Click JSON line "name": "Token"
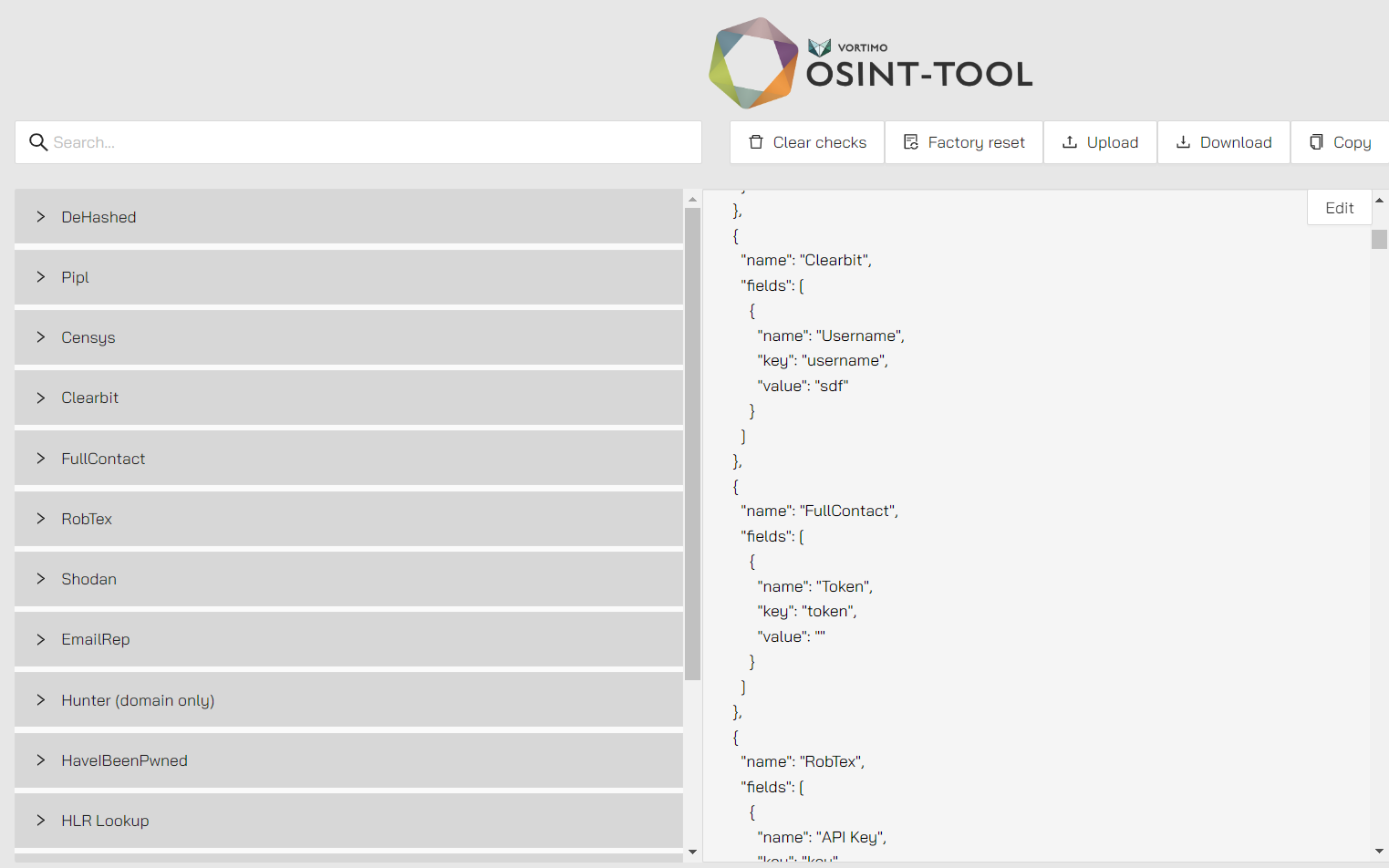The width and height of the screenshot is (1389, 868). click(815, 586)
